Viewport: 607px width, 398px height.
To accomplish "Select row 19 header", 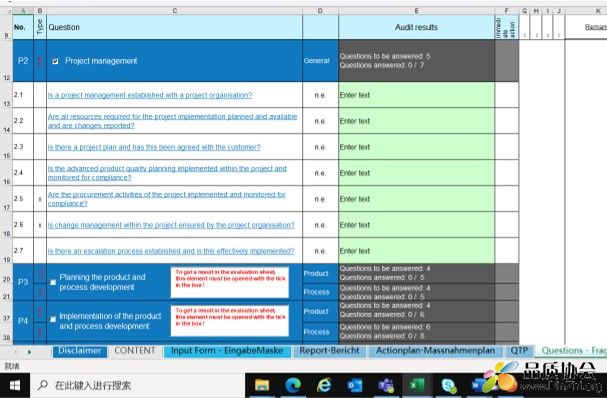I will point(6,251).
